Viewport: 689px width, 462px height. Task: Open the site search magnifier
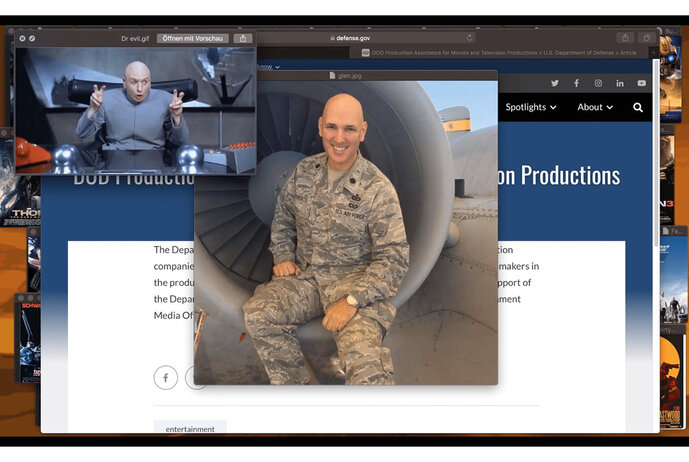pos(638,107)
